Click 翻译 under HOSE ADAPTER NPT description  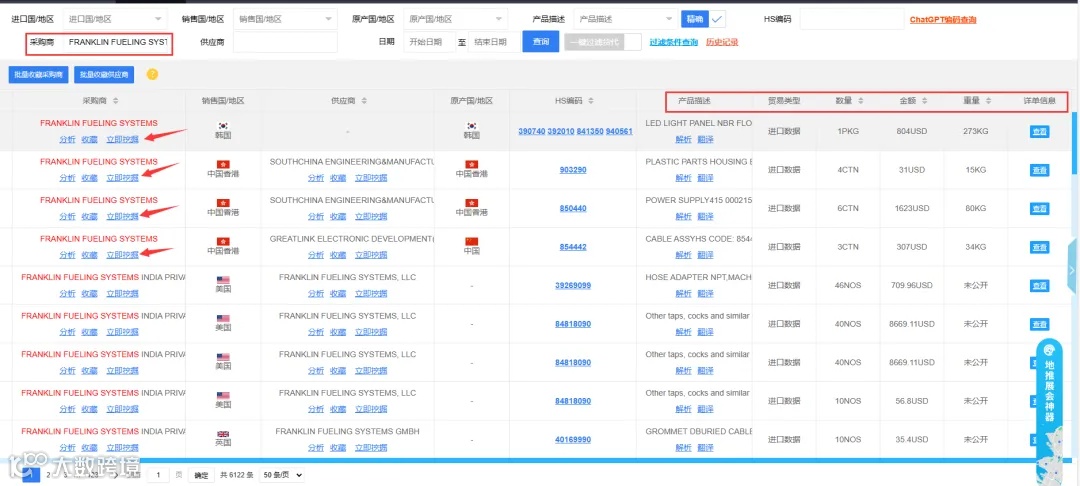tap(705, 293)
